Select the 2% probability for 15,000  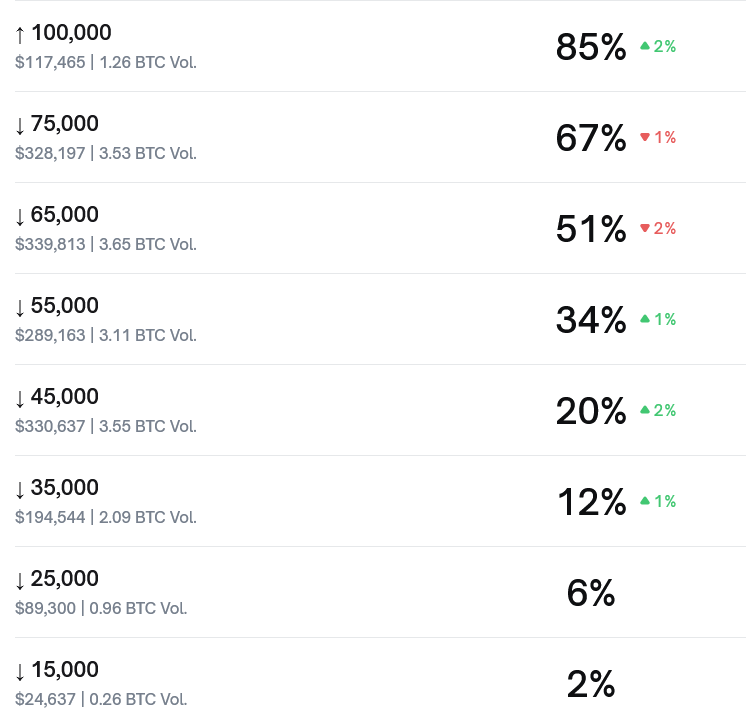pyautogui.click(x=590, y=684)
